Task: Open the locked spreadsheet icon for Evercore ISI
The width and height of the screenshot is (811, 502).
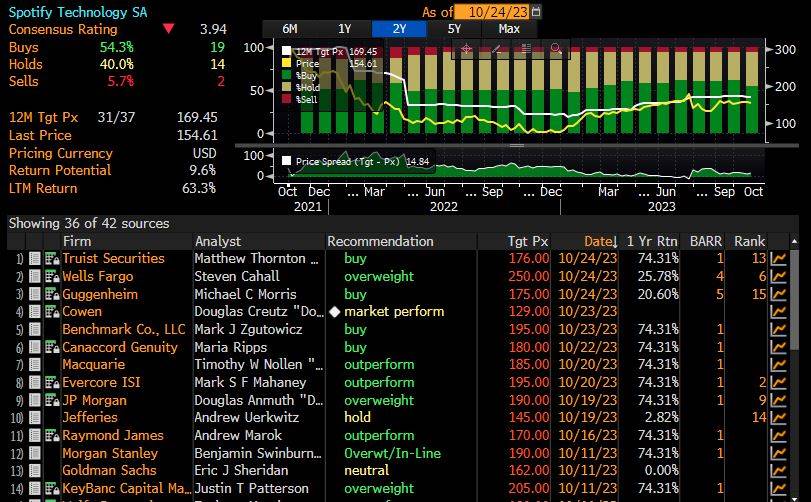Action: 52,383
